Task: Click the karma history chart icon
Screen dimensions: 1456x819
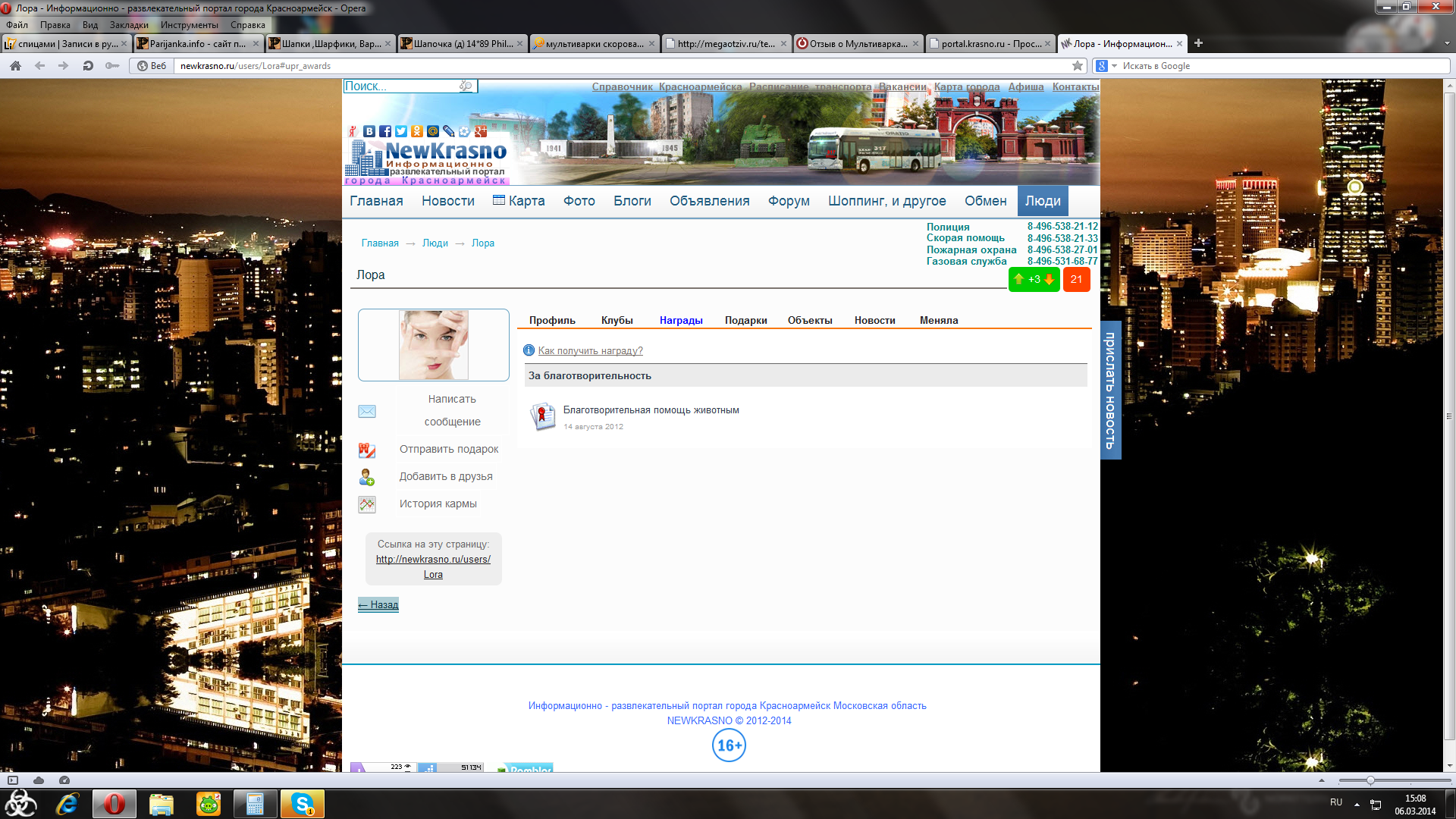Action: (367, 504)
